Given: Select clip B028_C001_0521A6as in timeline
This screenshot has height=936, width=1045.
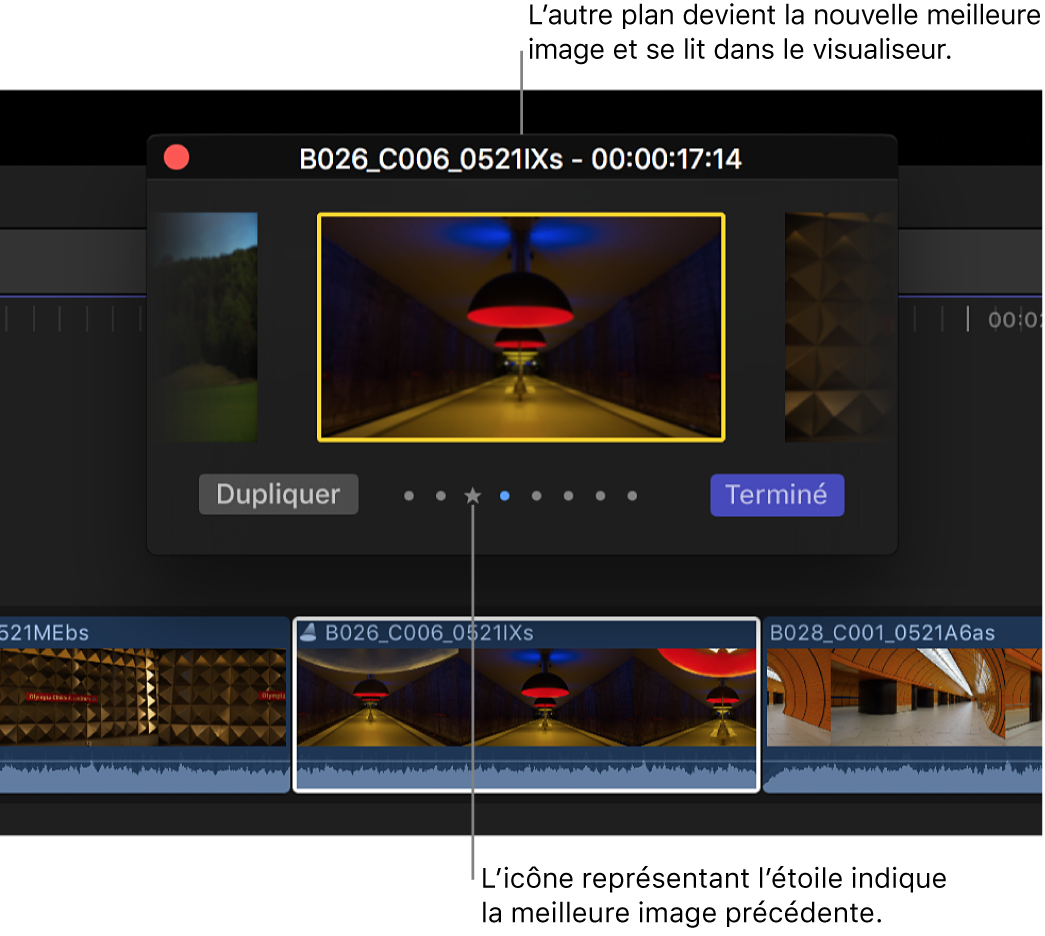Looking at the screenshot, I should coord(904,704).
